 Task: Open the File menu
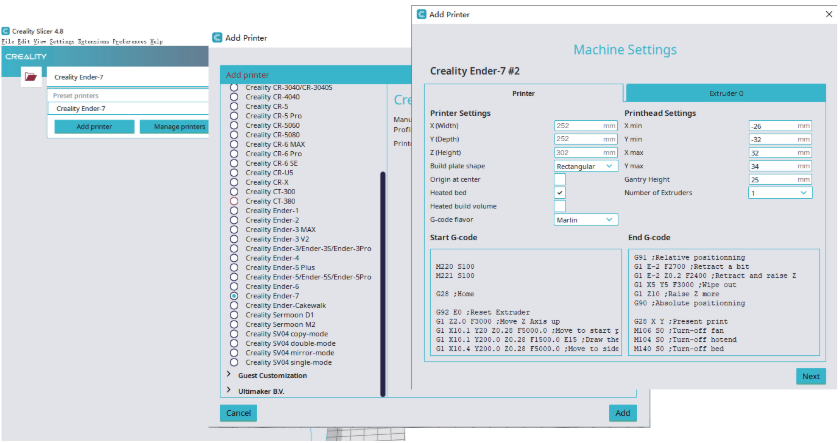coord(8,41)
